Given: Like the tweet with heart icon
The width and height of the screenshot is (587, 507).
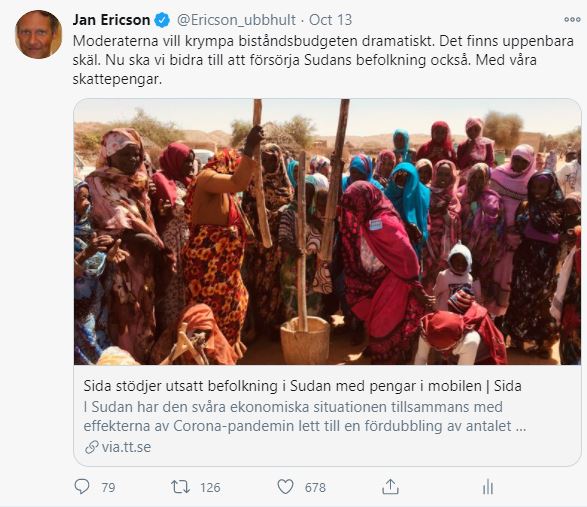Looking at the screenshot, I should (285, 487).
